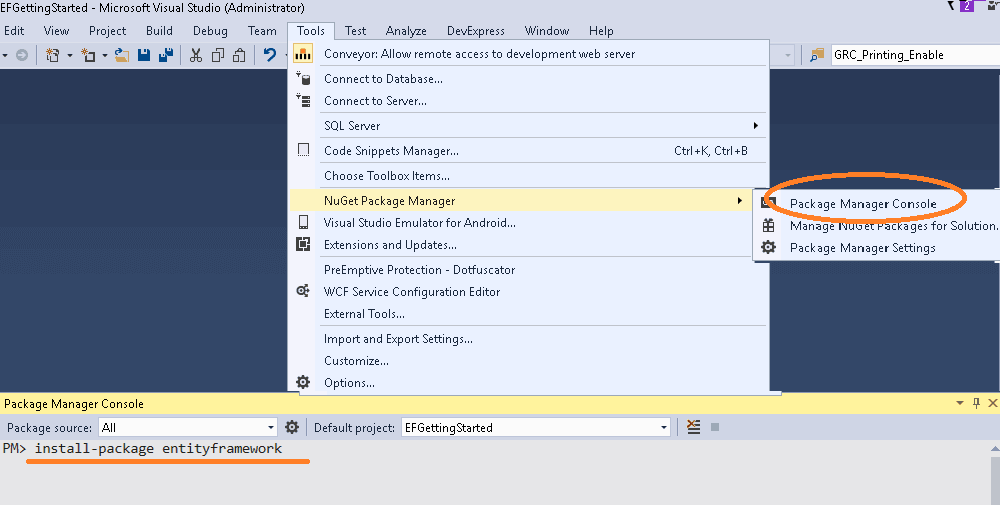Viewport: 1000px width, 505px height.
Task: Open the Debug menu
Action: point(210,31)
